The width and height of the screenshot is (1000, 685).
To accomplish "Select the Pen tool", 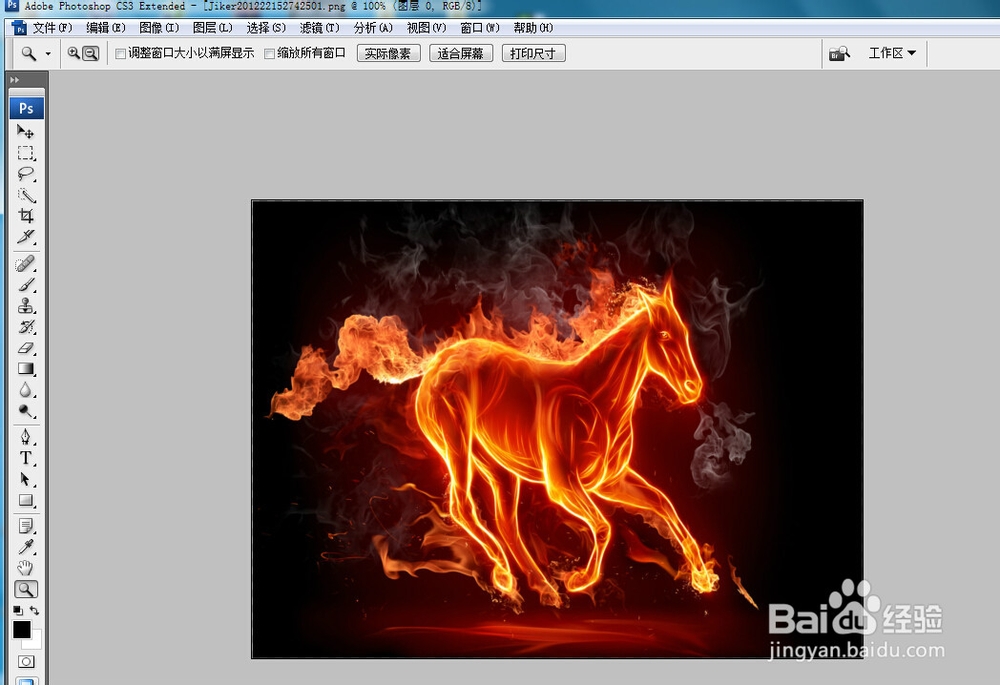I will point(26,437).
